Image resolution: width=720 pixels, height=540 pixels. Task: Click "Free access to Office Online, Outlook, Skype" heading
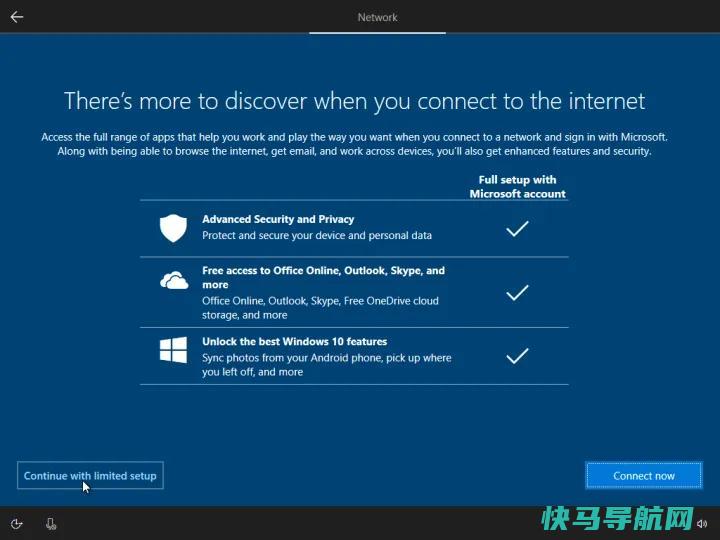point(323,277)
